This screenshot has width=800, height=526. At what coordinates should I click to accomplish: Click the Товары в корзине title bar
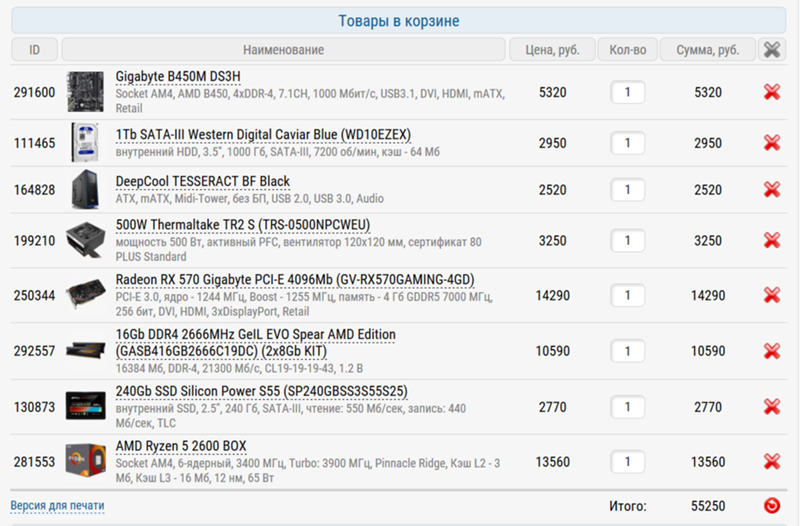(398, 20)
